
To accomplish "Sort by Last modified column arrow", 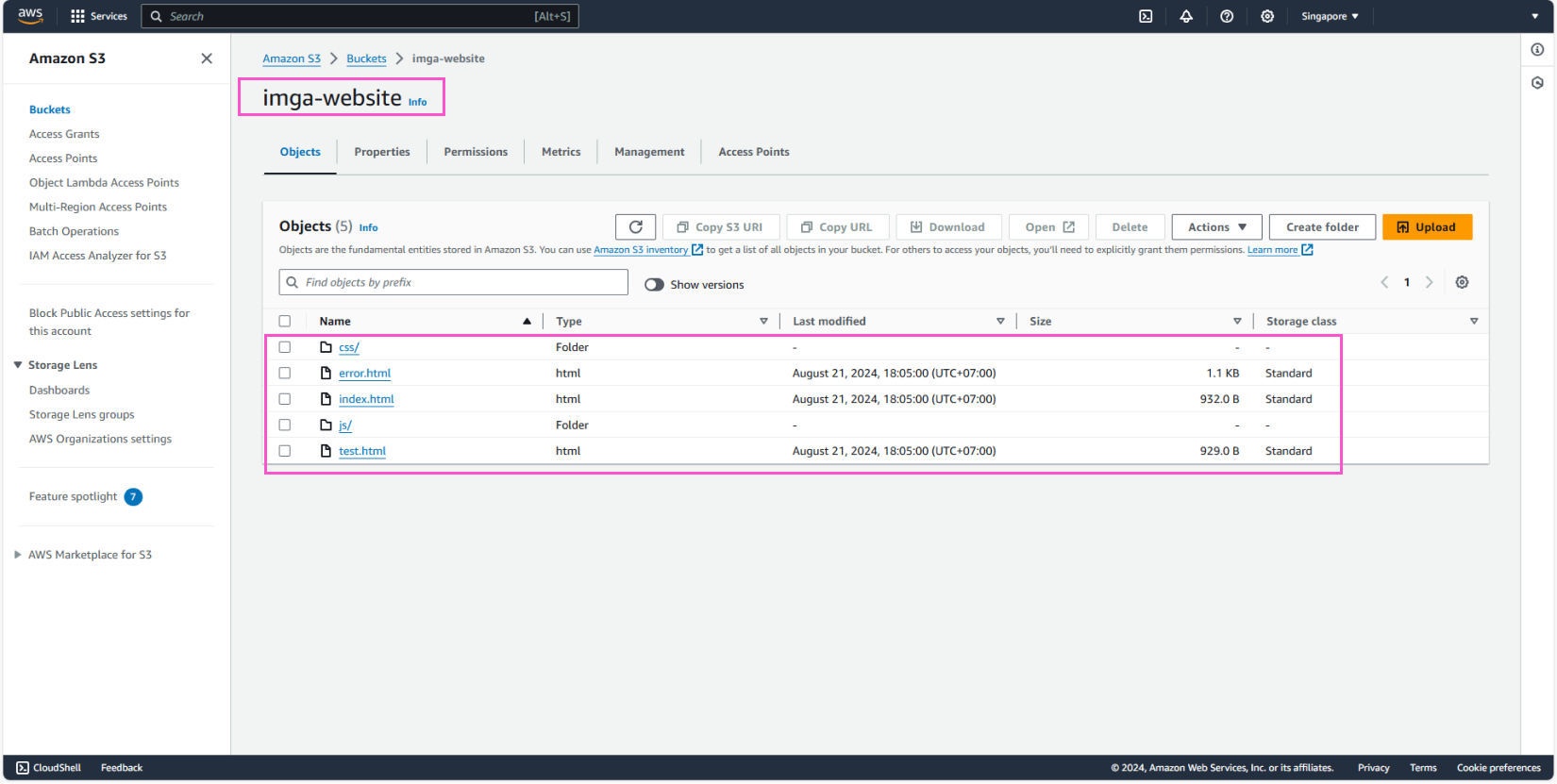I will point(1000,322).
